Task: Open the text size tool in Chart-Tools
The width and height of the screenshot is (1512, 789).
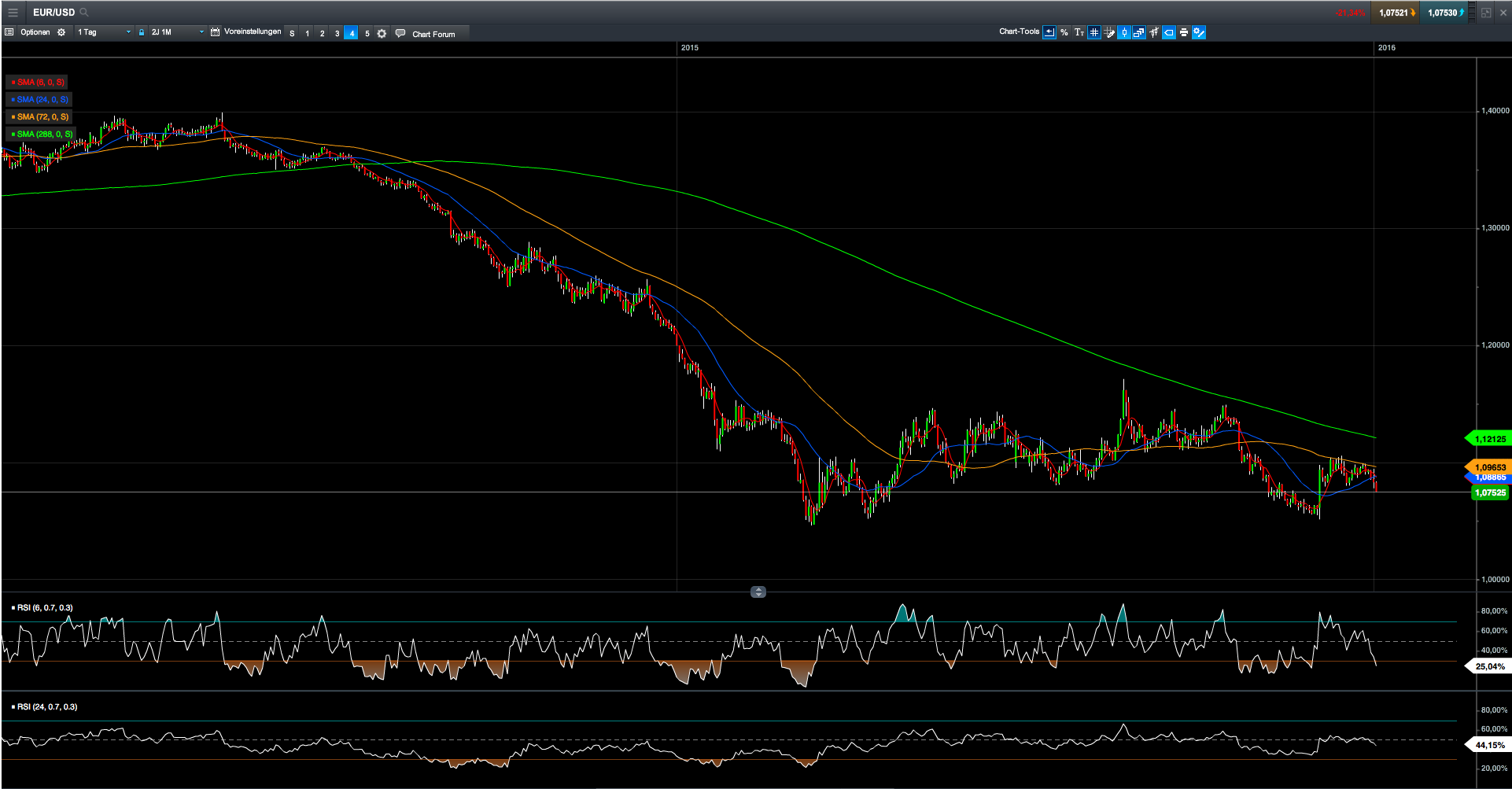Action: (x=1079, y=32)
